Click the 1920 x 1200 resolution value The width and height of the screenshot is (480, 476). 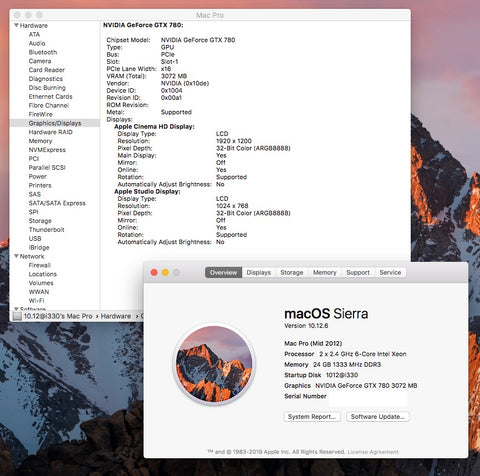[234, 141]
